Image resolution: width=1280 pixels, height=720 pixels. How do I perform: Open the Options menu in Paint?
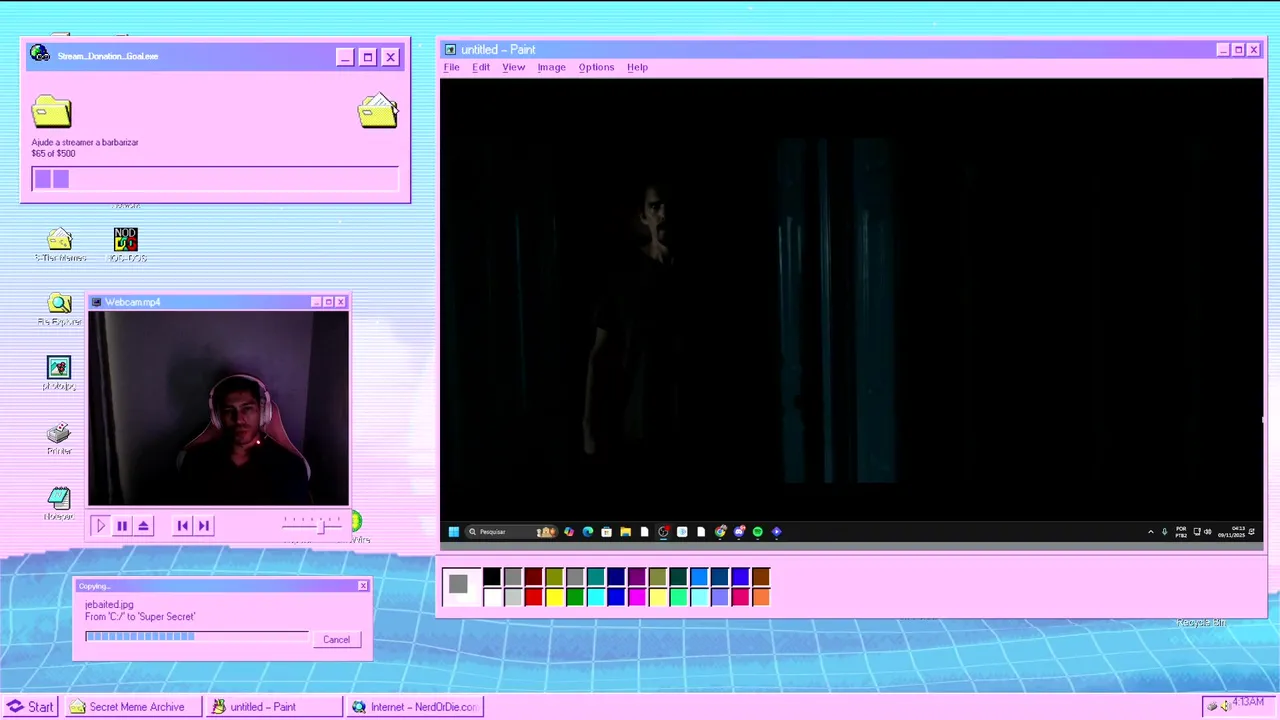tap(596, 67)
